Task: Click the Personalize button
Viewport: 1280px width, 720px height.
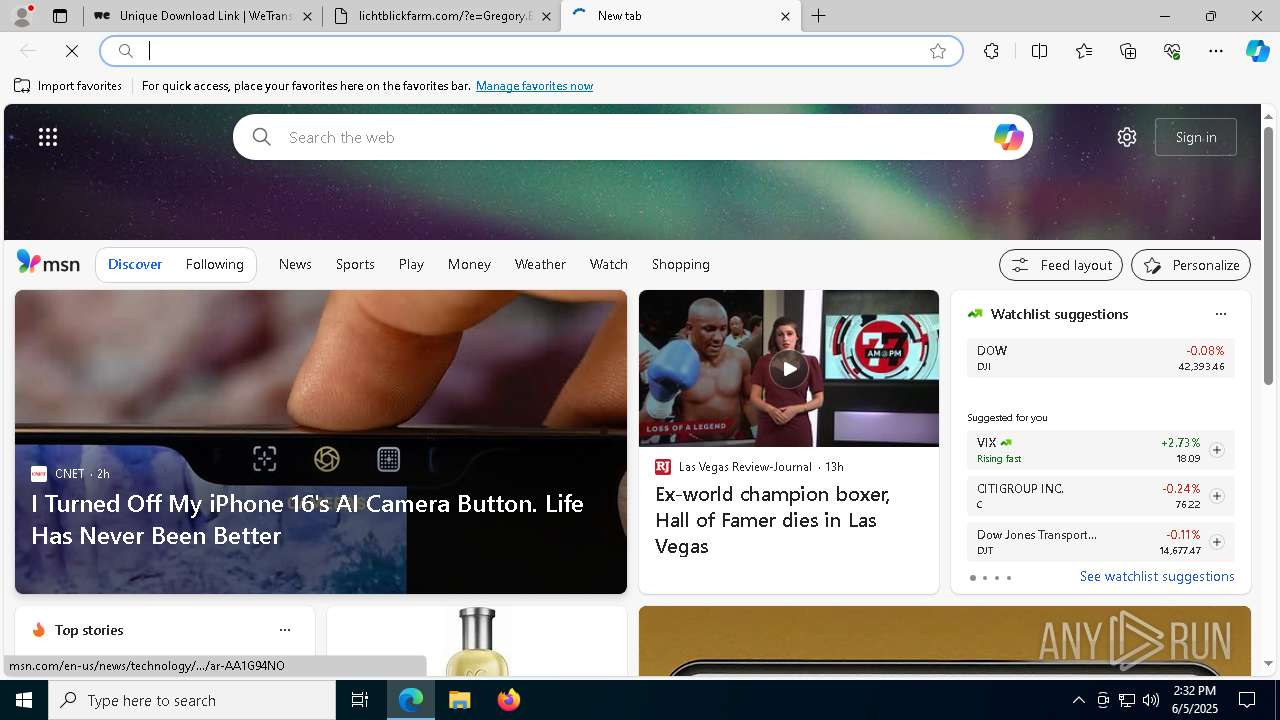Action: tap(1191, 265)
